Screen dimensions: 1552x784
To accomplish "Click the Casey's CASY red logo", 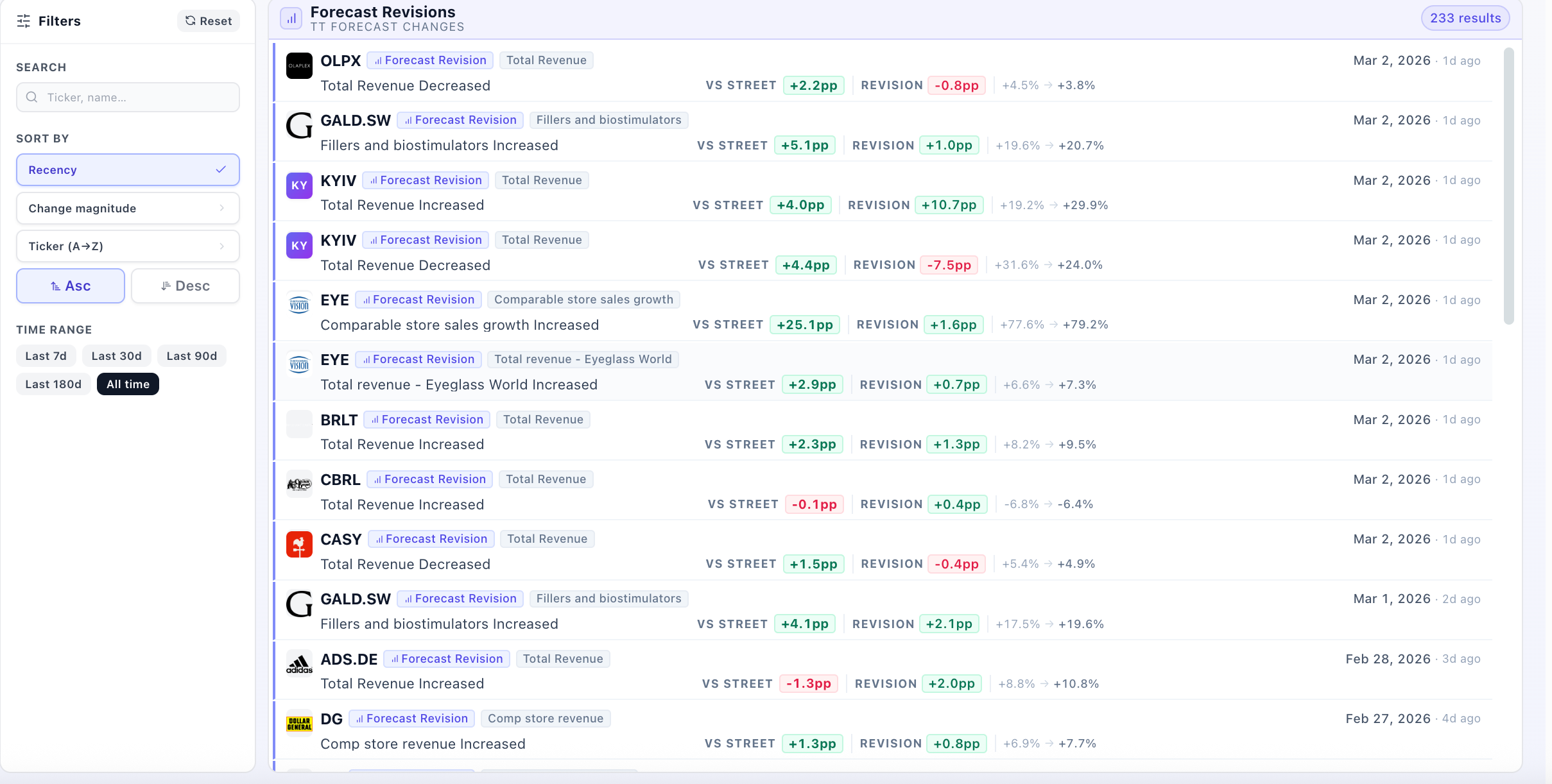I will tap(299, 544).
